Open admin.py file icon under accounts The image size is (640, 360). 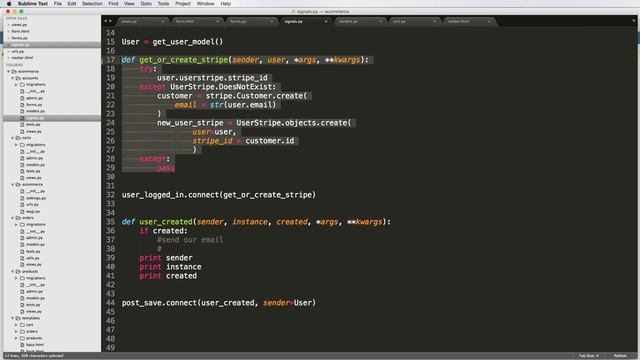click(22, 98)
